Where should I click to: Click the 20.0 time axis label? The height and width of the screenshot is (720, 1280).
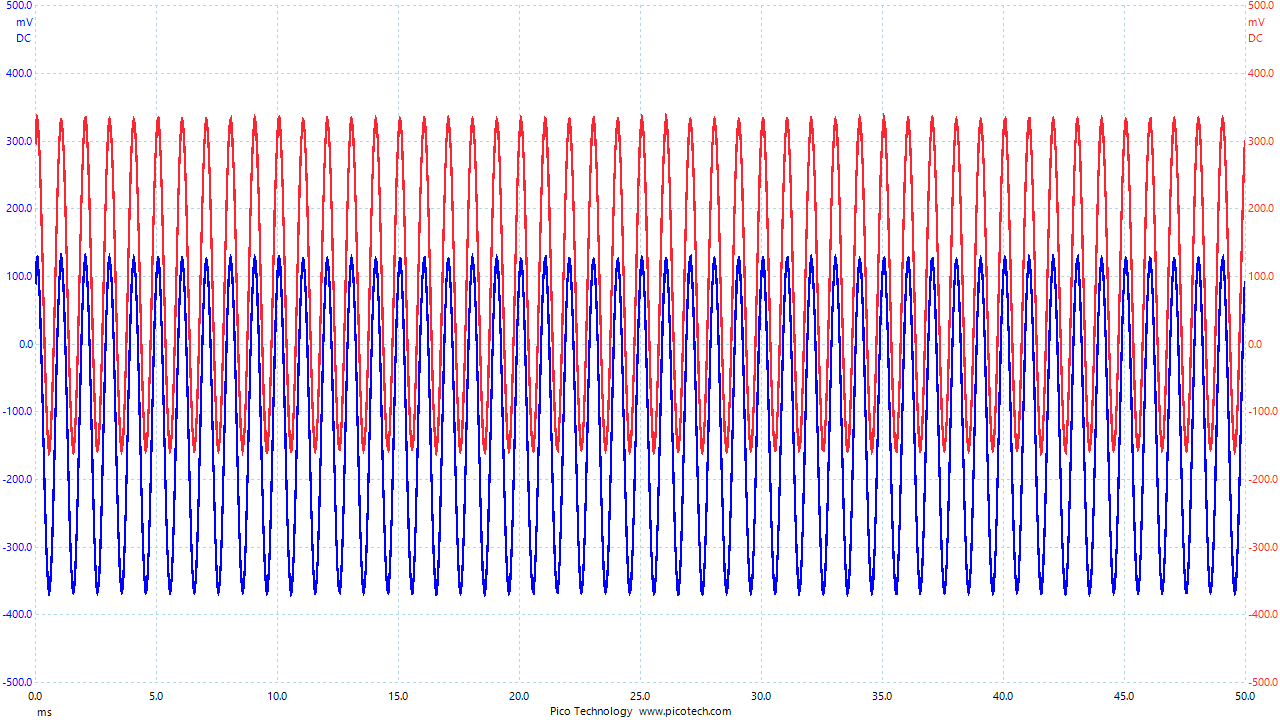(519, 696)
